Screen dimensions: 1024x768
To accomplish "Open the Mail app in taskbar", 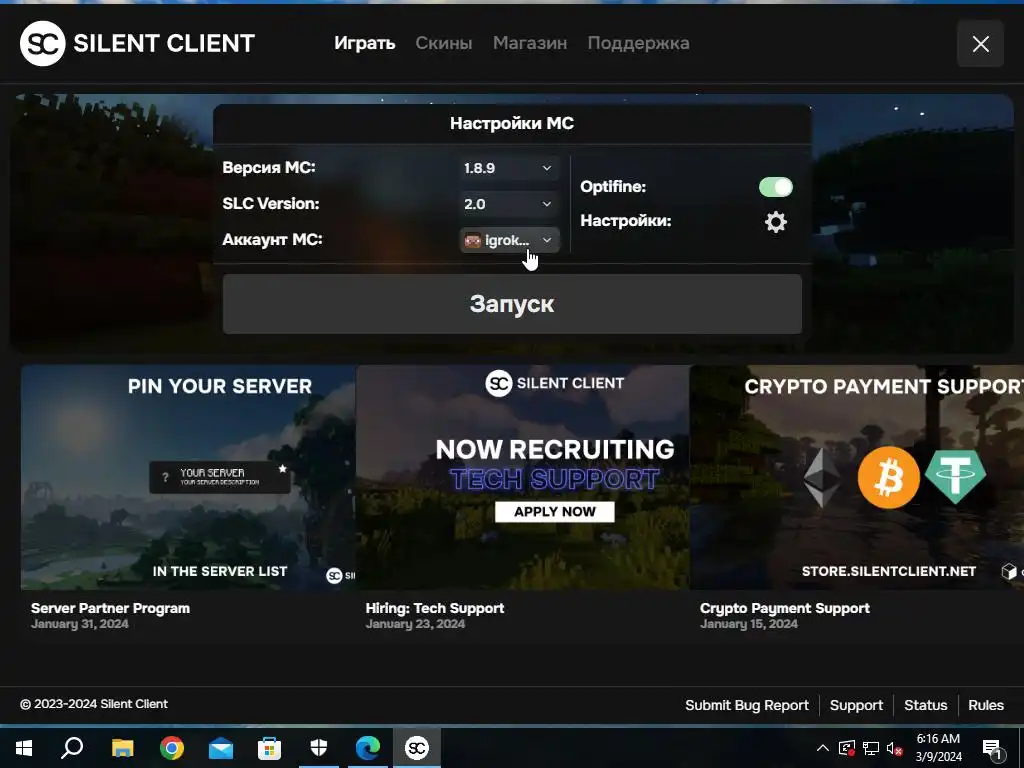I will (x=221, y=748).
